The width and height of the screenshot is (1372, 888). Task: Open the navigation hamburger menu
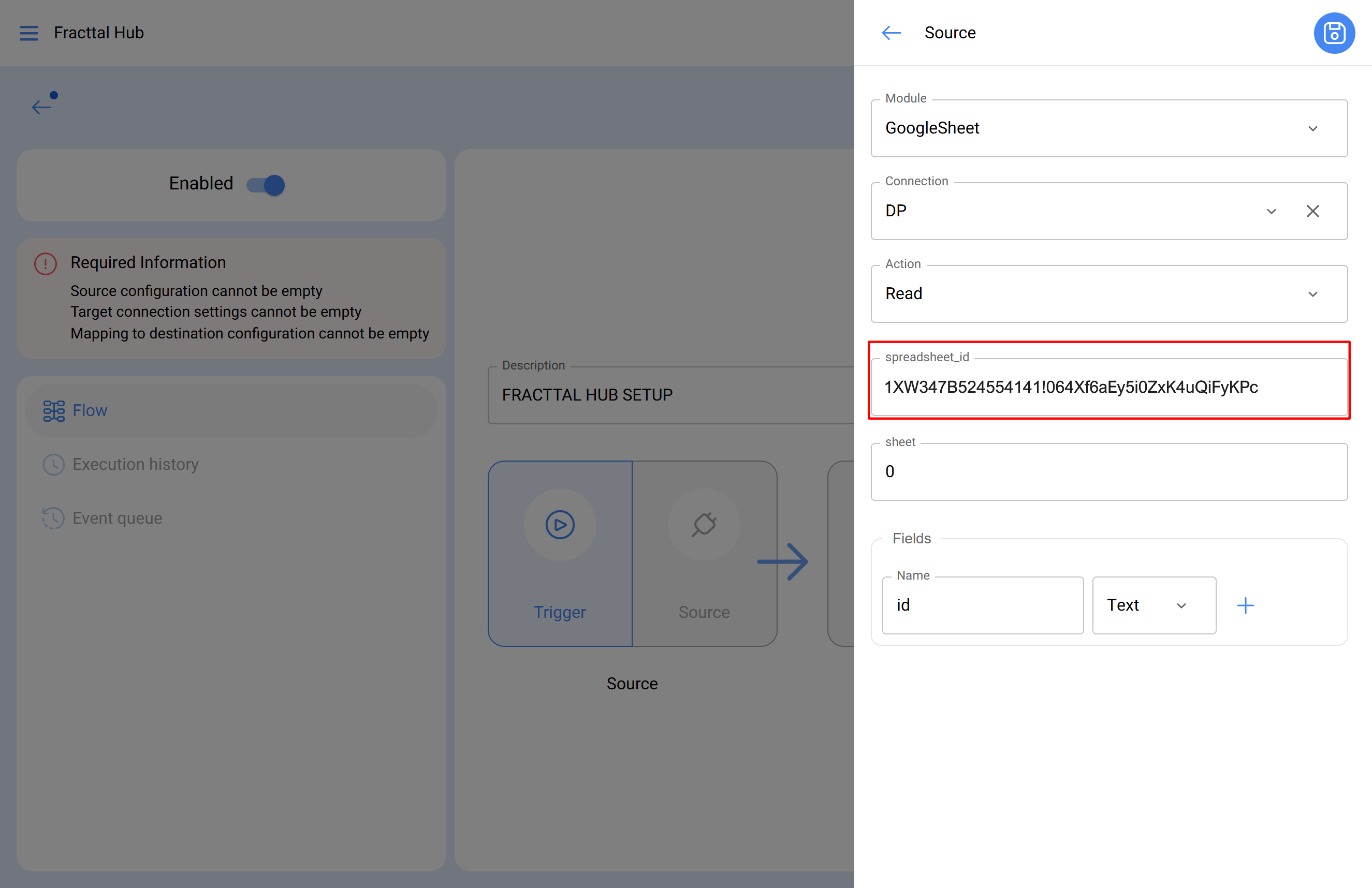(28, 33)
